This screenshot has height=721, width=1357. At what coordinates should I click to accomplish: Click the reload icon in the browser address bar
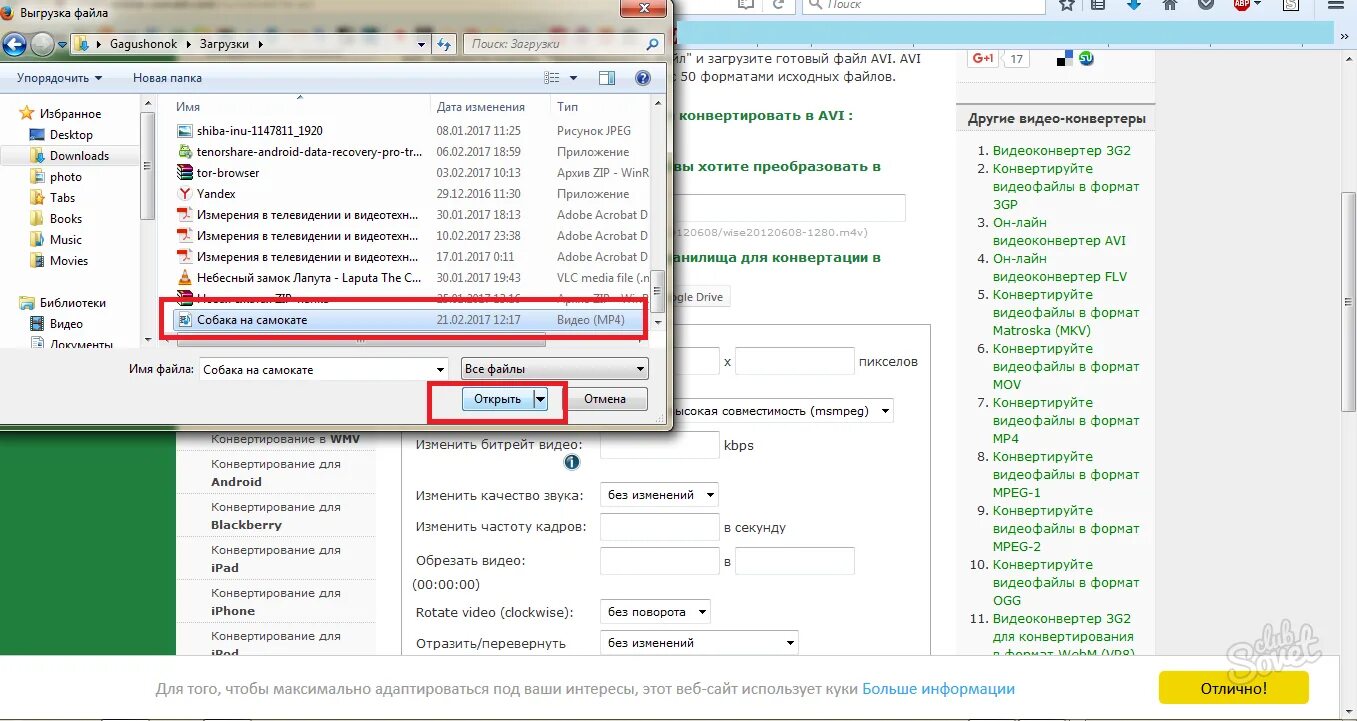[x=776, y=4]
